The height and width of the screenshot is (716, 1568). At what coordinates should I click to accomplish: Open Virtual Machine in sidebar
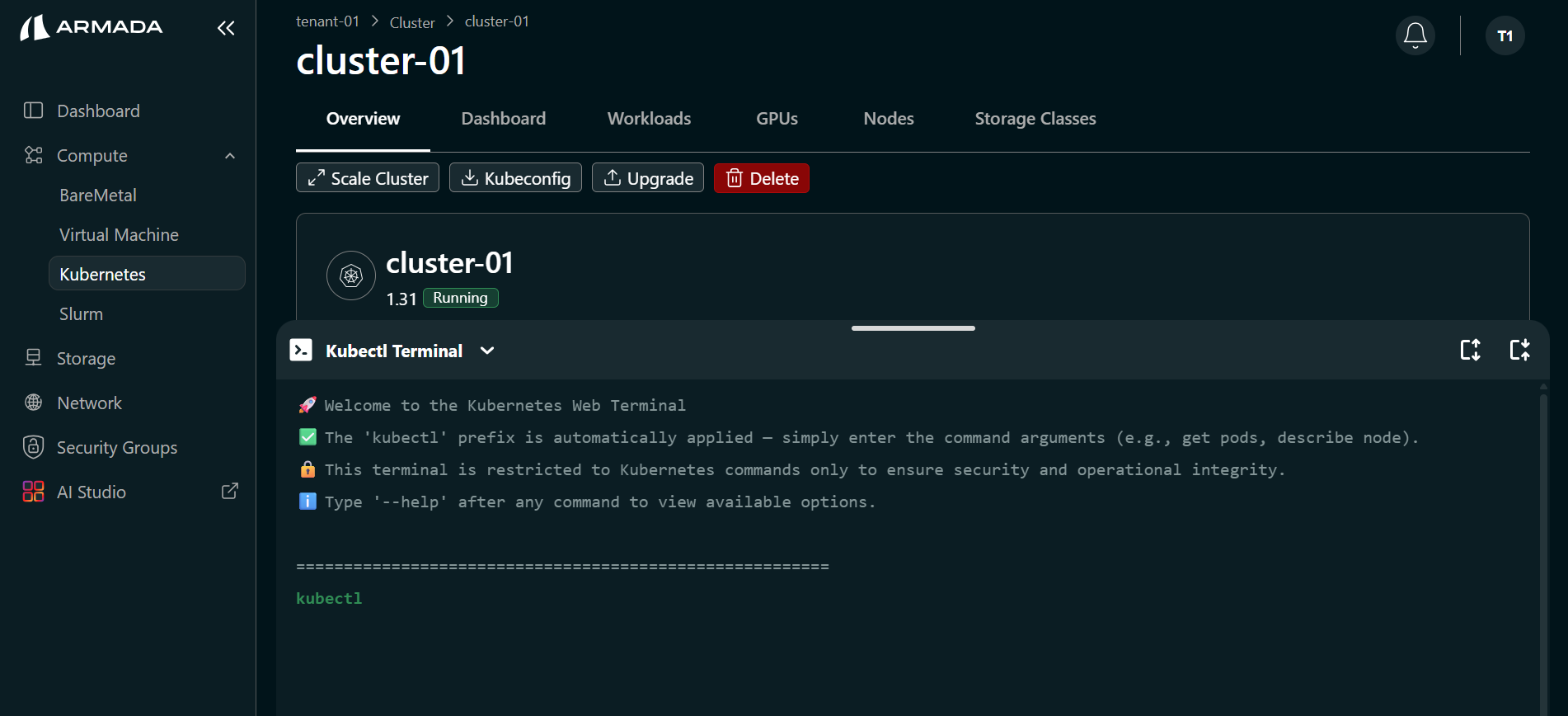tap(119, 235)
